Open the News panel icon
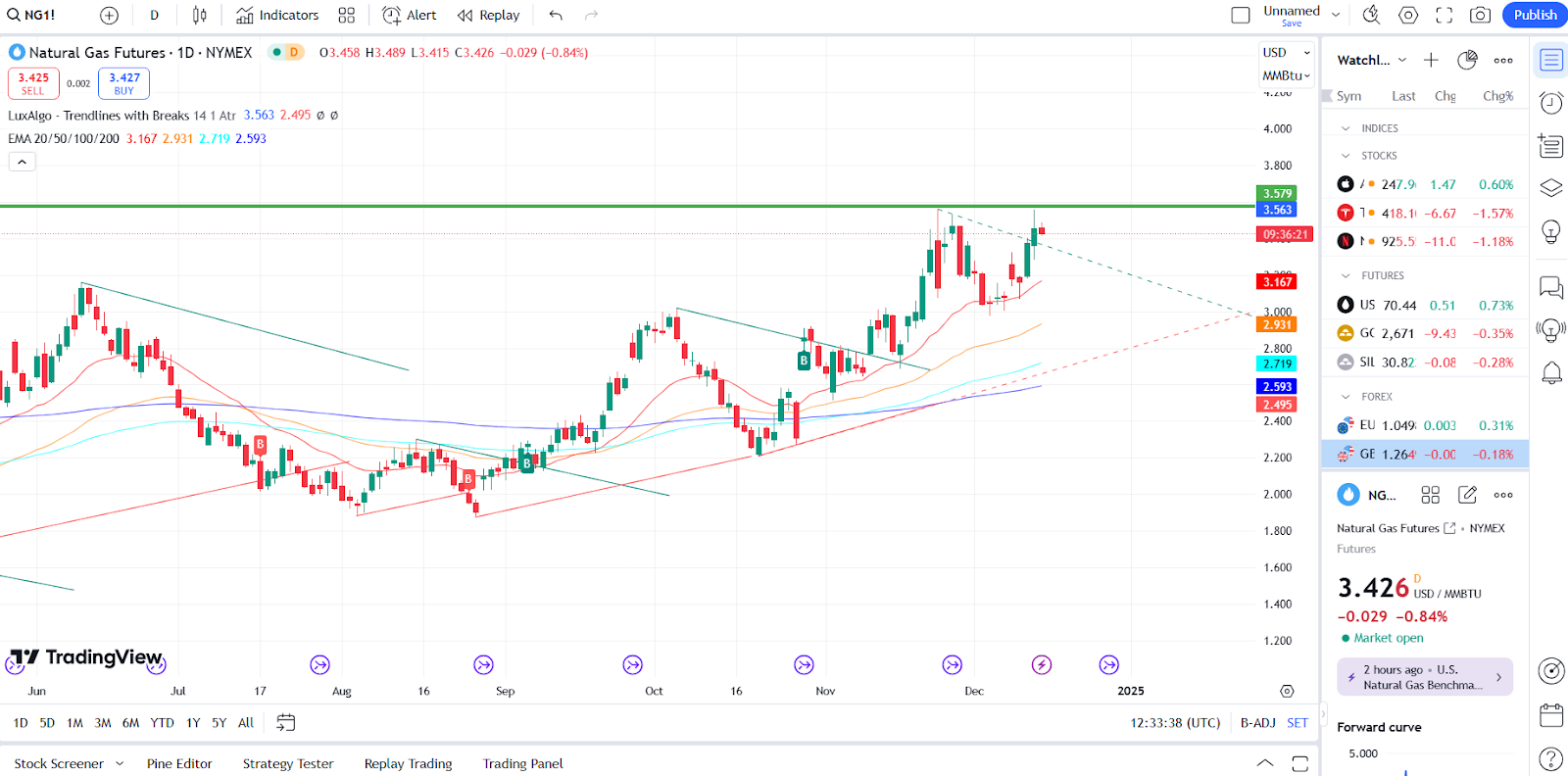Screen dimensions: 1568x776 1550,146
